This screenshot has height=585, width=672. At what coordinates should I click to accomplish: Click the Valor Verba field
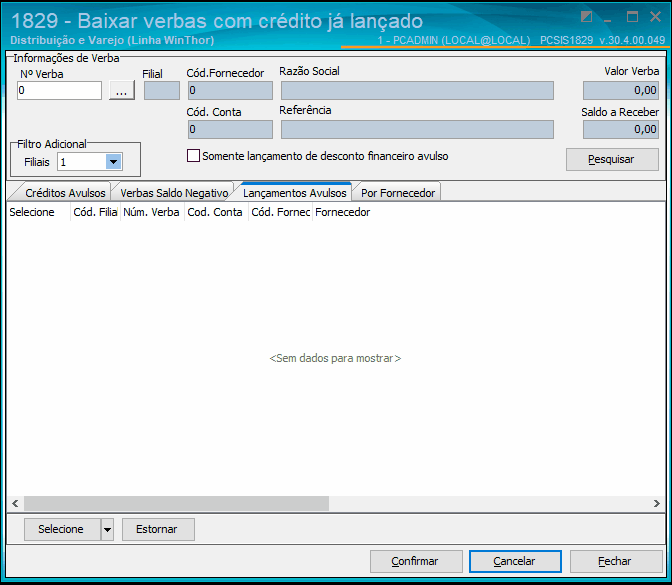pyautogui.click(x=621, y=90)
